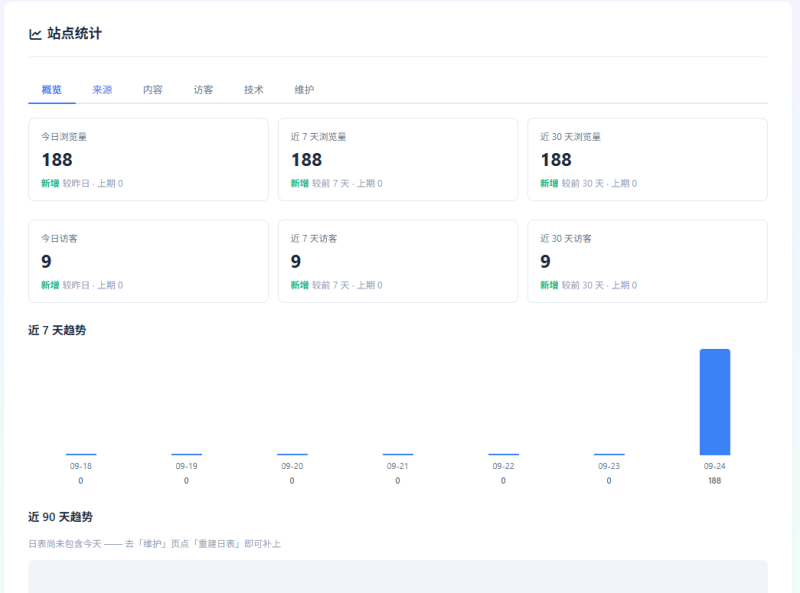
Task: Open the 技术 tab
Action: pos(254,90)
